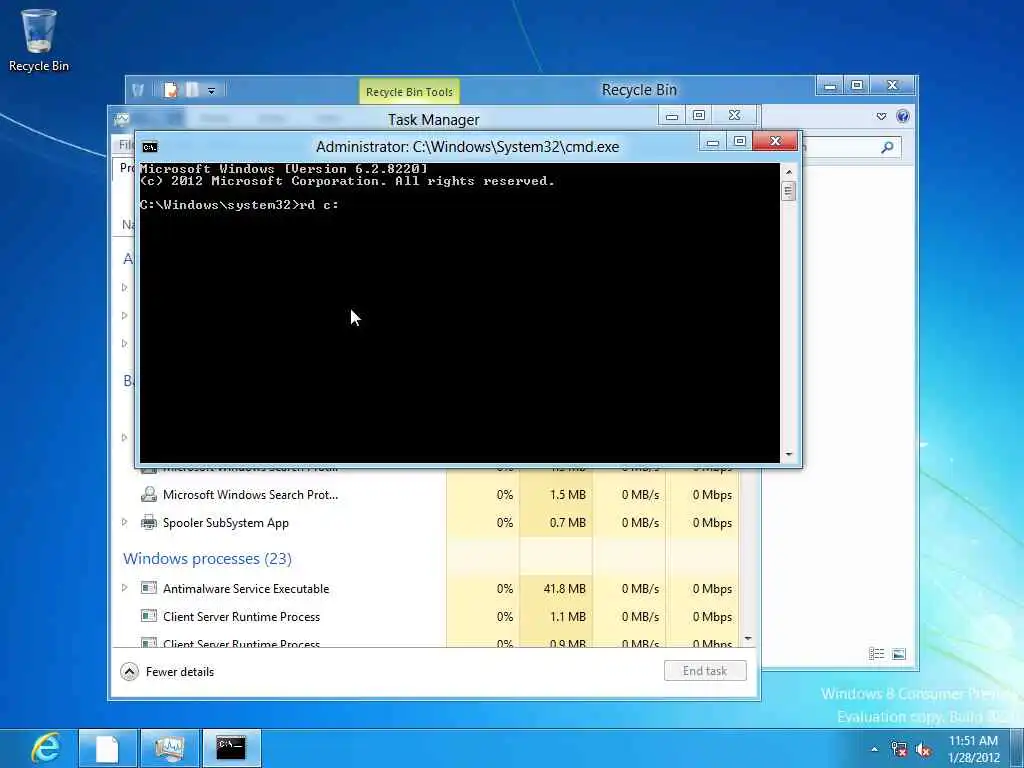1024x768 pixels.
Task: Click the New folder icon in Recycle Bin quick access toolbar
Action: pos(192,90)
